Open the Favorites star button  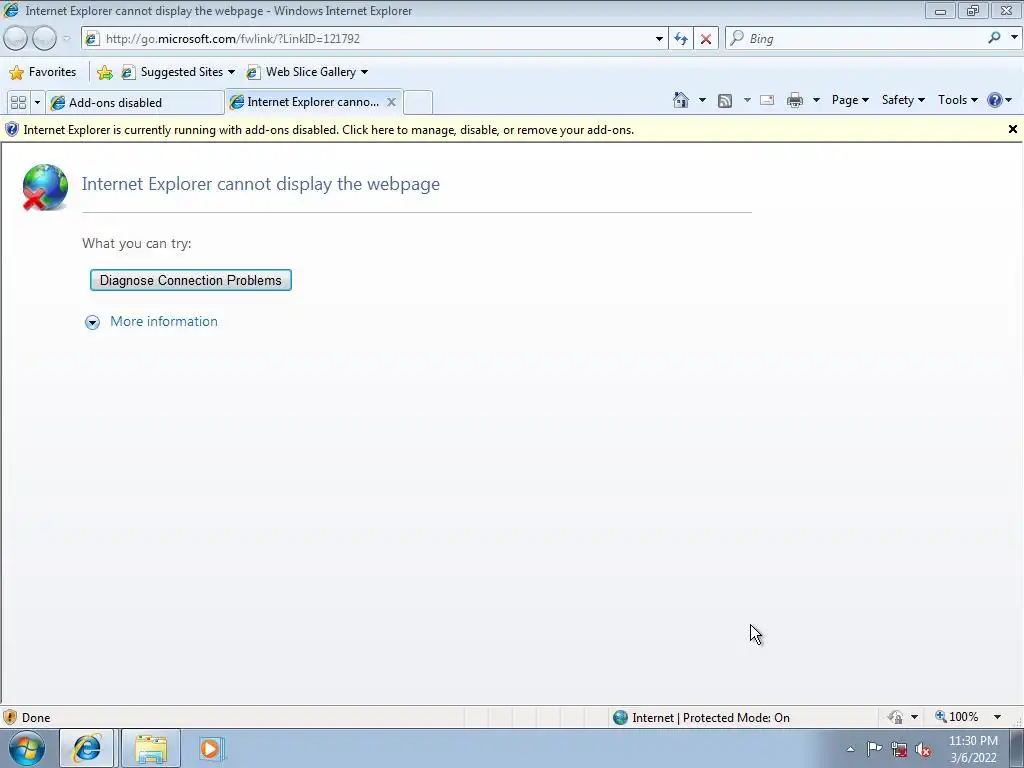click(43, 72)
